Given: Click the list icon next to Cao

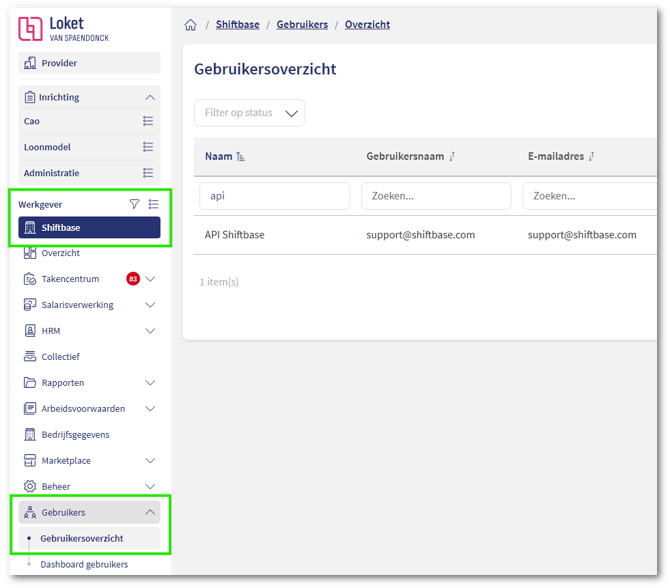Looking at the screenshot, I should (x=148, y=122).
